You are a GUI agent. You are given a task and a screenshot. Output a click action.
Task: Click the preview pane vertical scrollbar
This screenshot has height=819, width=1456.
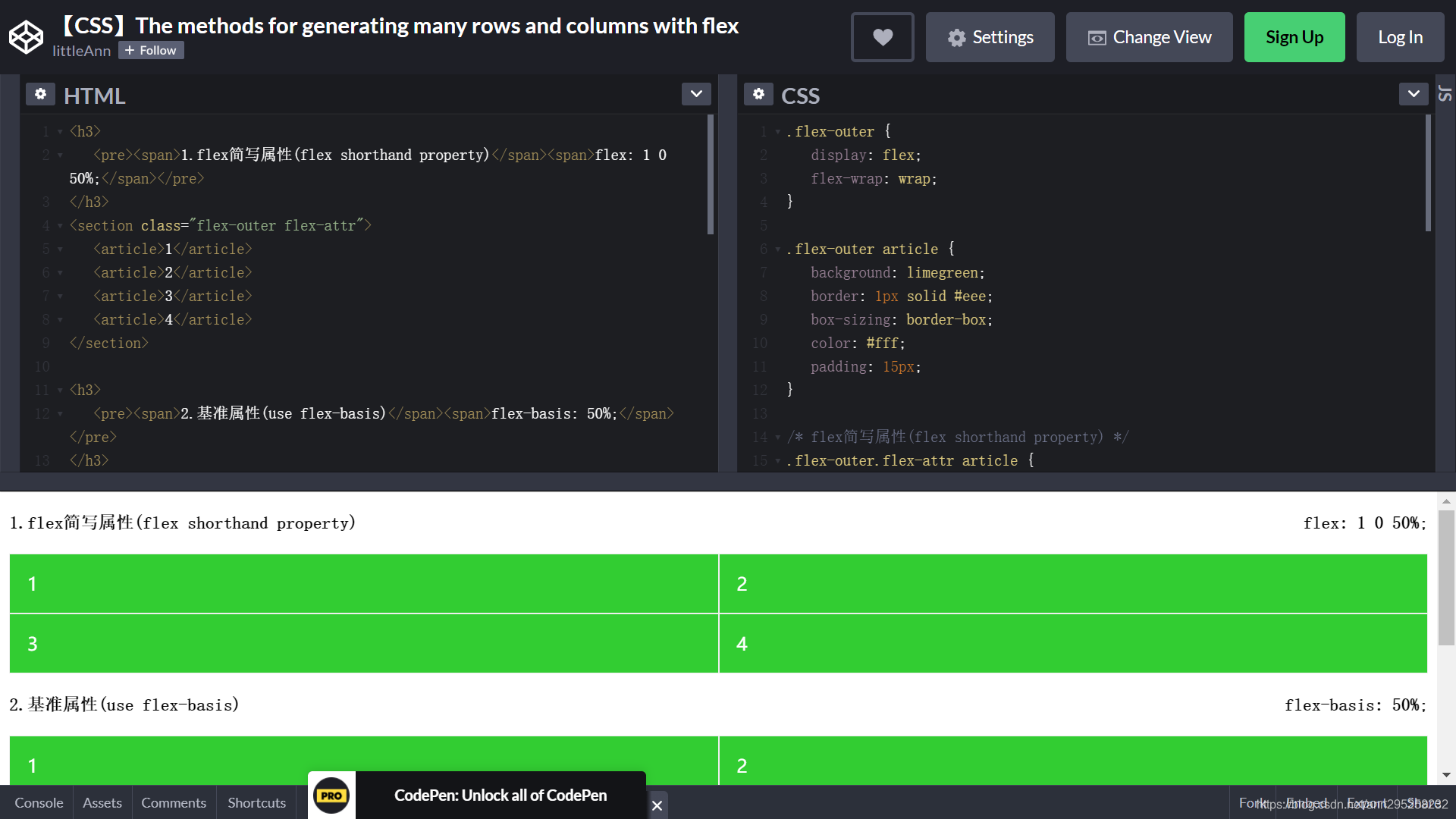[x=1446, y=576]
